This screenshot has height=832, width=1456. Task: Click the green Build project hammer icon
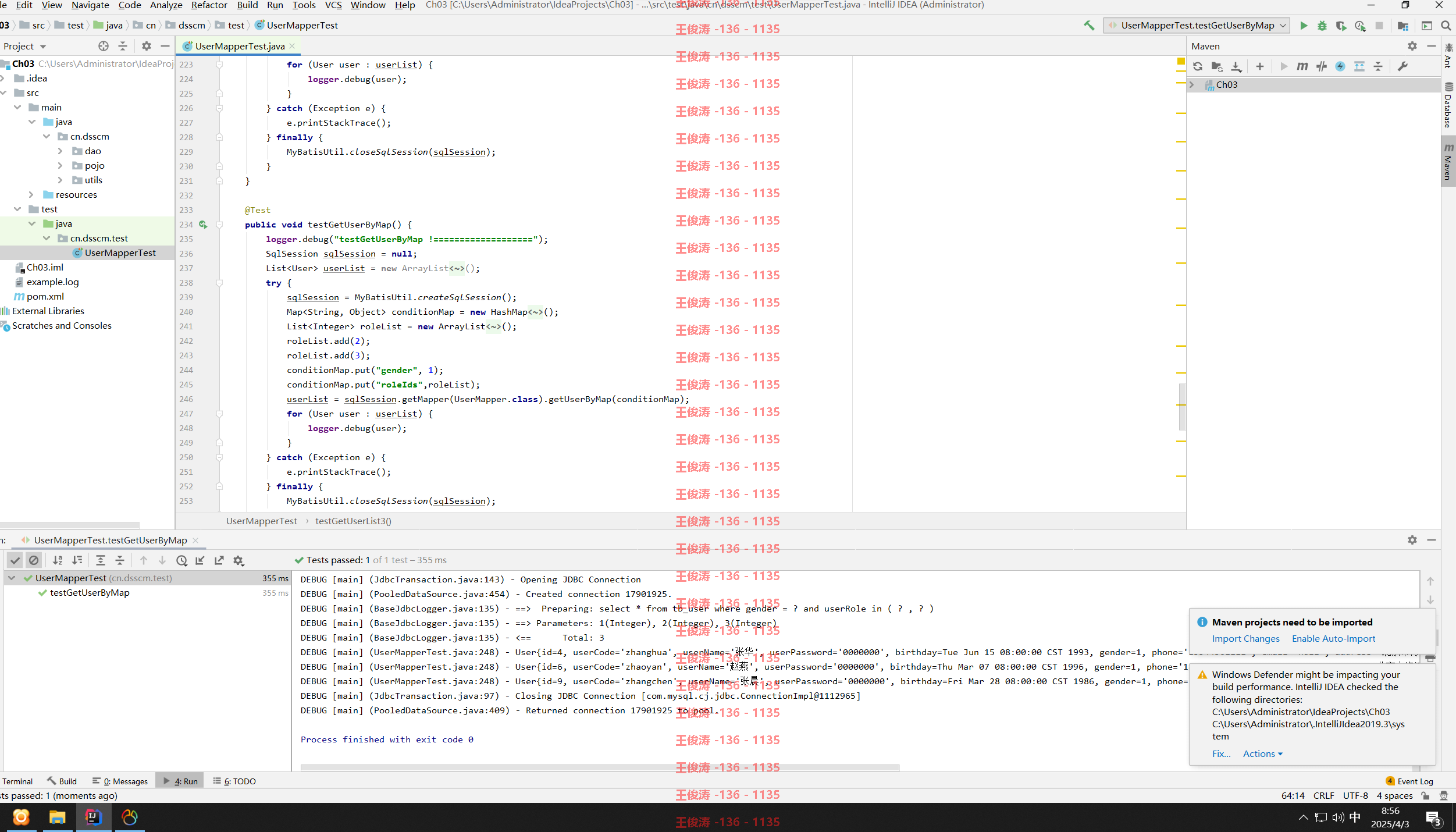coord(1089,26)
